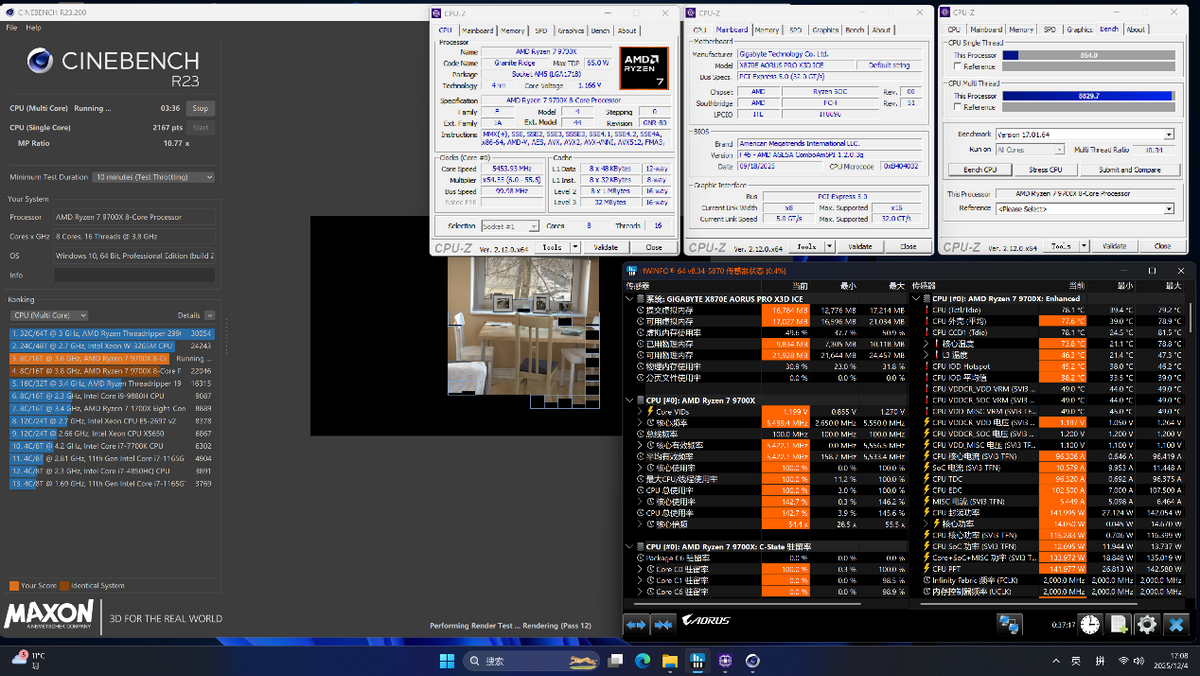Viewport: 1200px width, 676px height.
Task: Click HWiNFO collapse-columns arrows icon
Action: point(662,625)
